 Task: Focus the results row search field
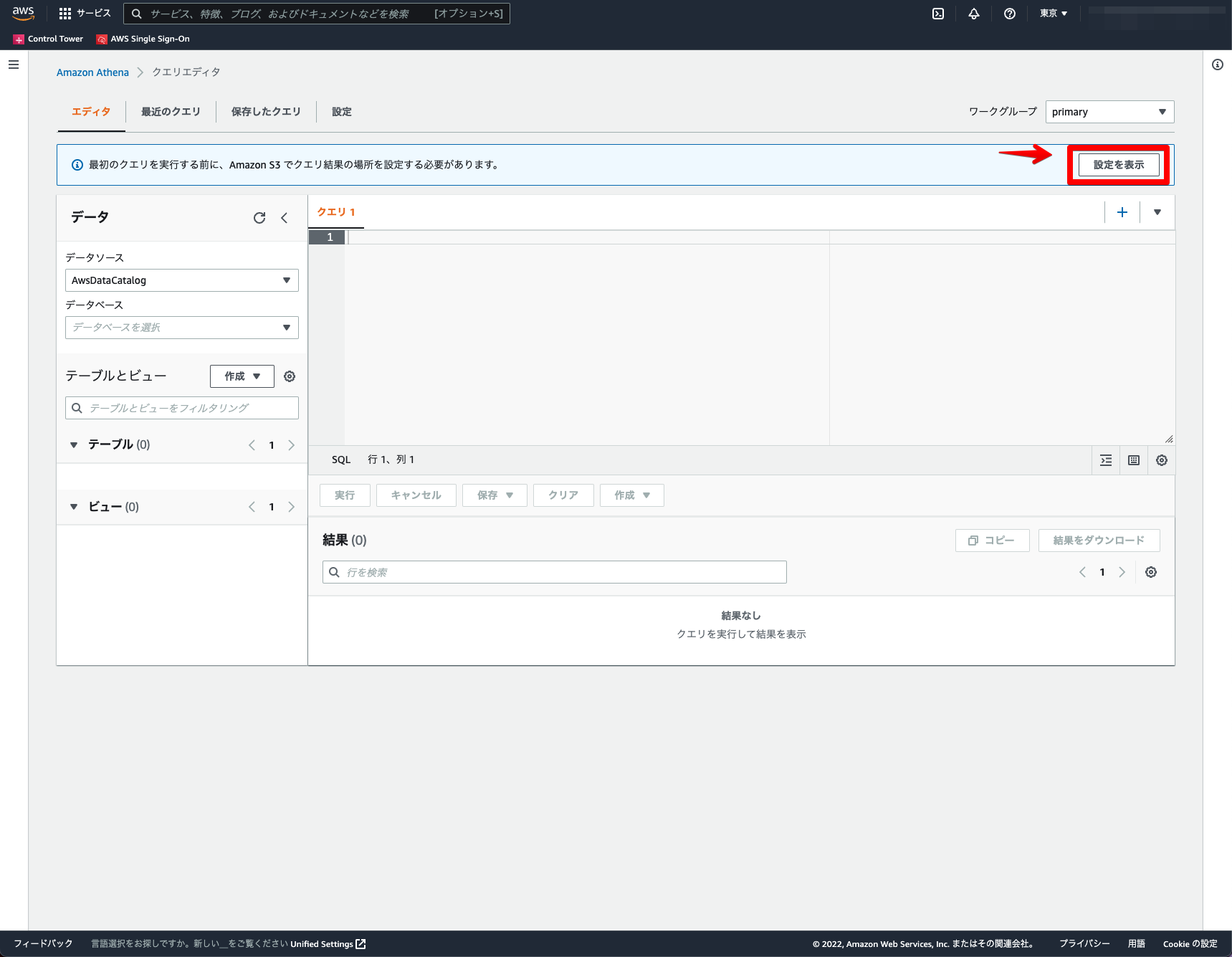(x=555, y=572)
